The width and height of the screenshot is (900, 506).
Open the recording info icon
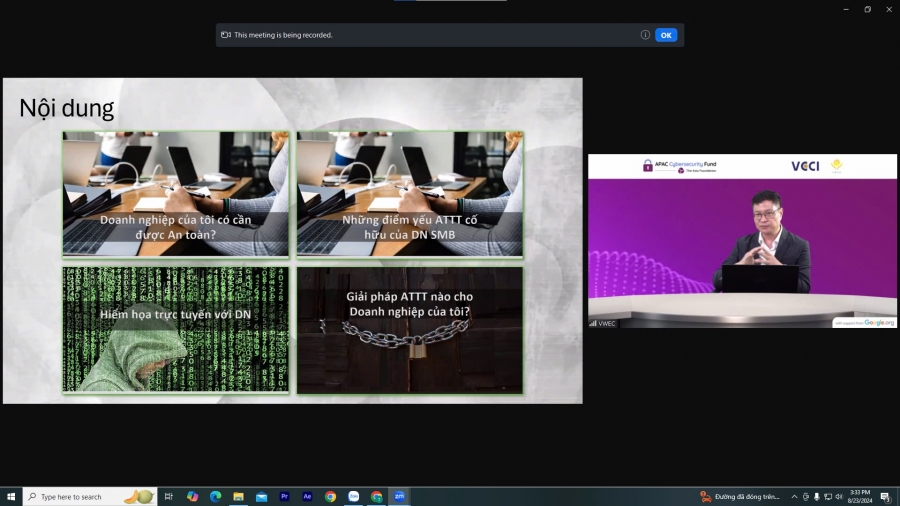click(x=645, y=35)
